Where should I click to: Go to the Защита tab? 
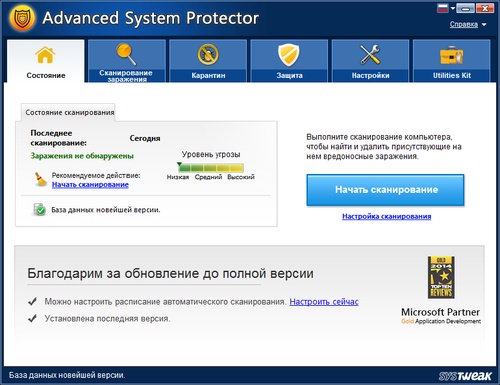point(289,61)
